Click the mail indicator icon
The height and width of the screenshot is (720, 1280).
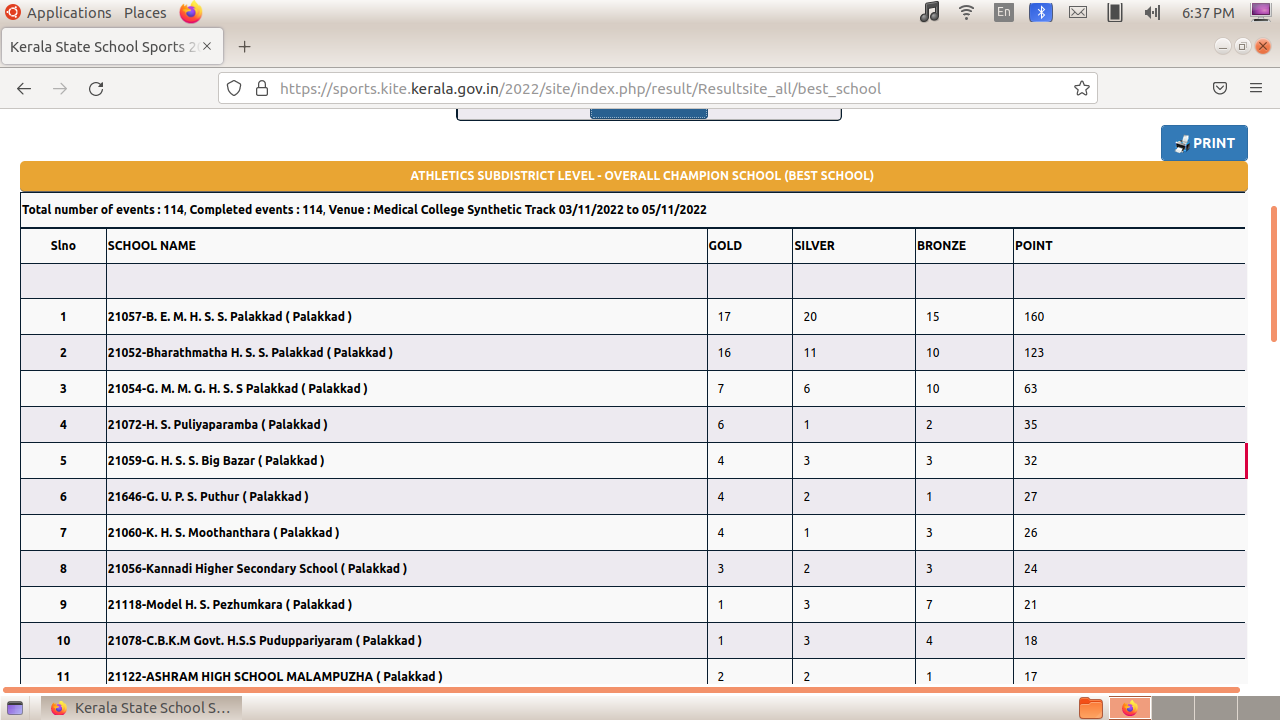pyautogui.click(x=1078, y=13)
